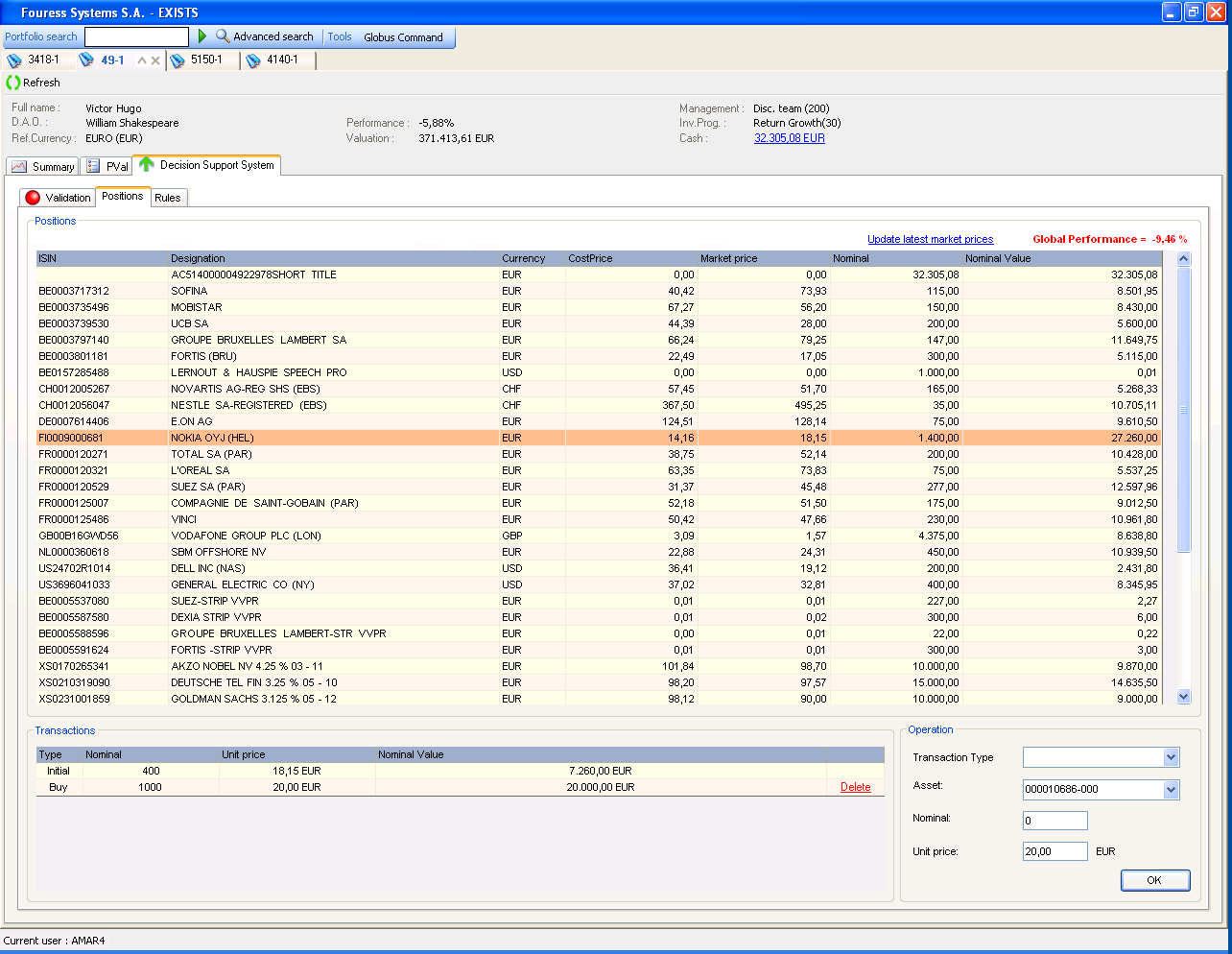Viewport: 1232px width, 954px height.
Task: Switch to the Positions tab
Action: [x=123, y=196]
